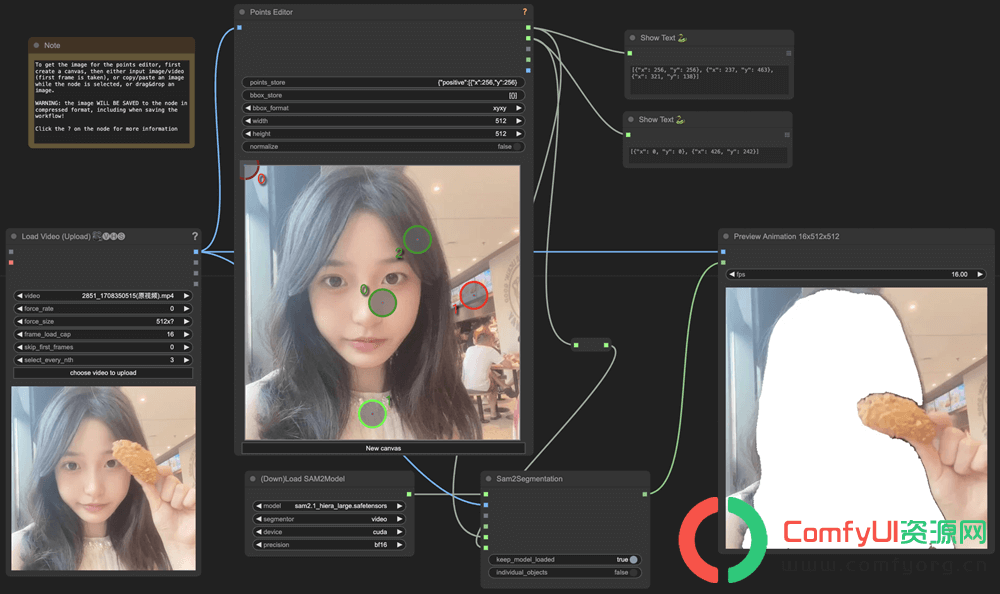The height and width of the screenshot is (594, 1000).
Task: Collapse the upper Show Text node title dot
Action: (x=633, y=38)
